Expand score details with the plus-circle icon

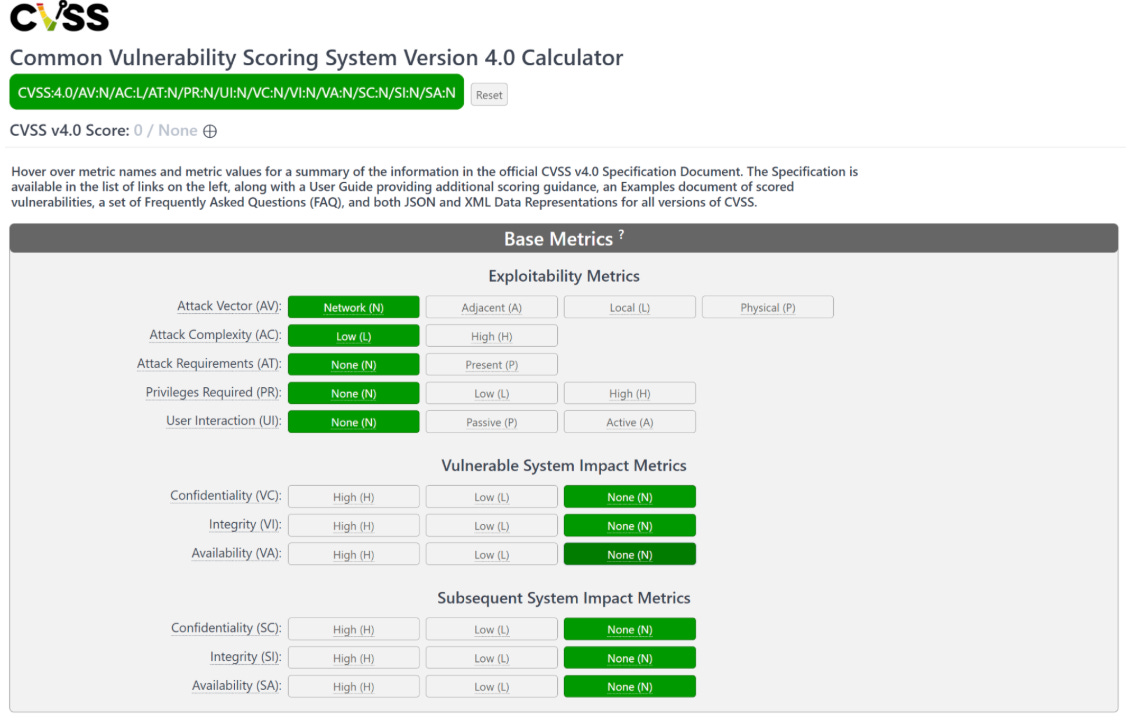tap(210, 131)
